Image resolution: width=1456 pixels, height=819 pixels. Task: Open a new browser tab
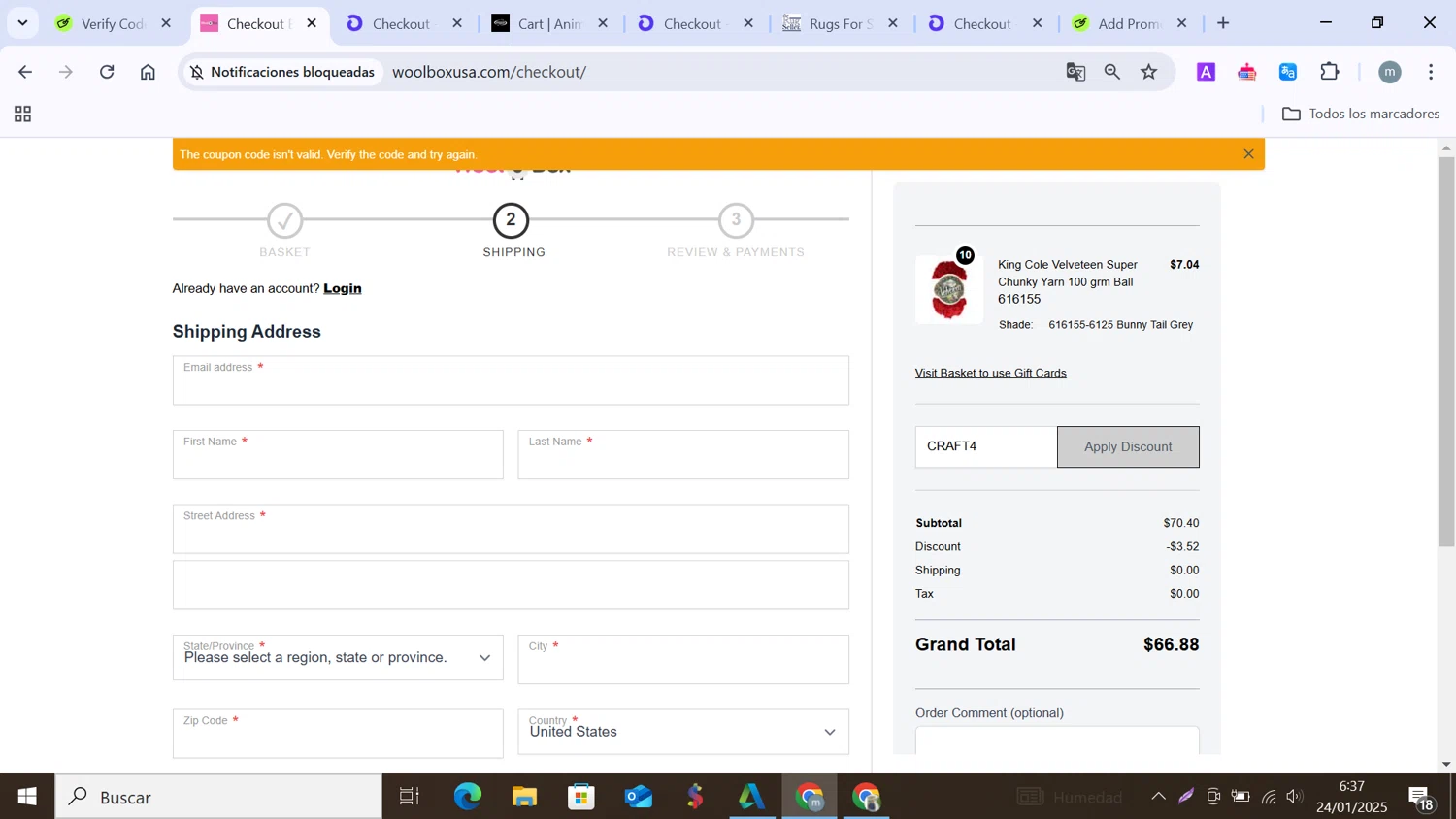click(x=1223, y=23)
